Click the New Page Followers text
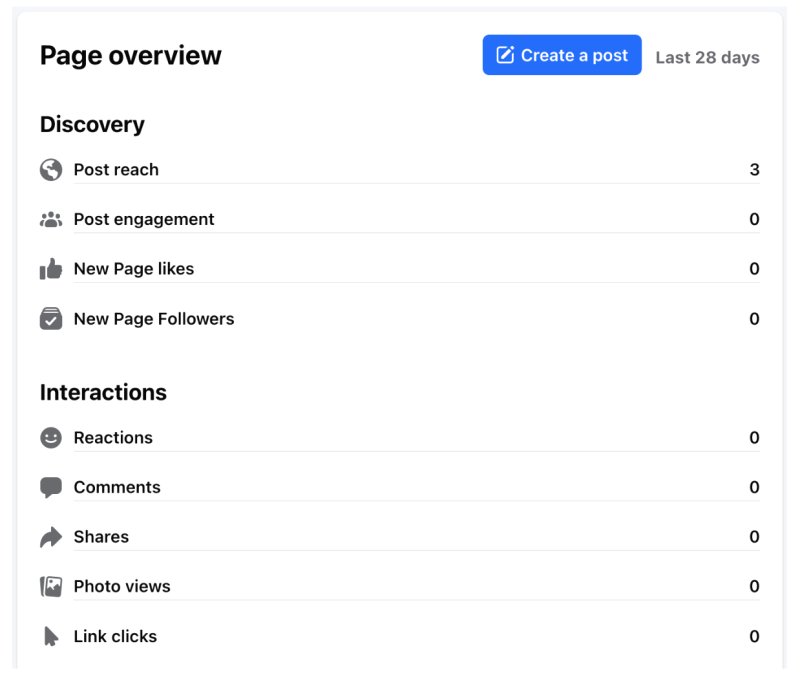The image size is (800, 679). pos(154,319)
